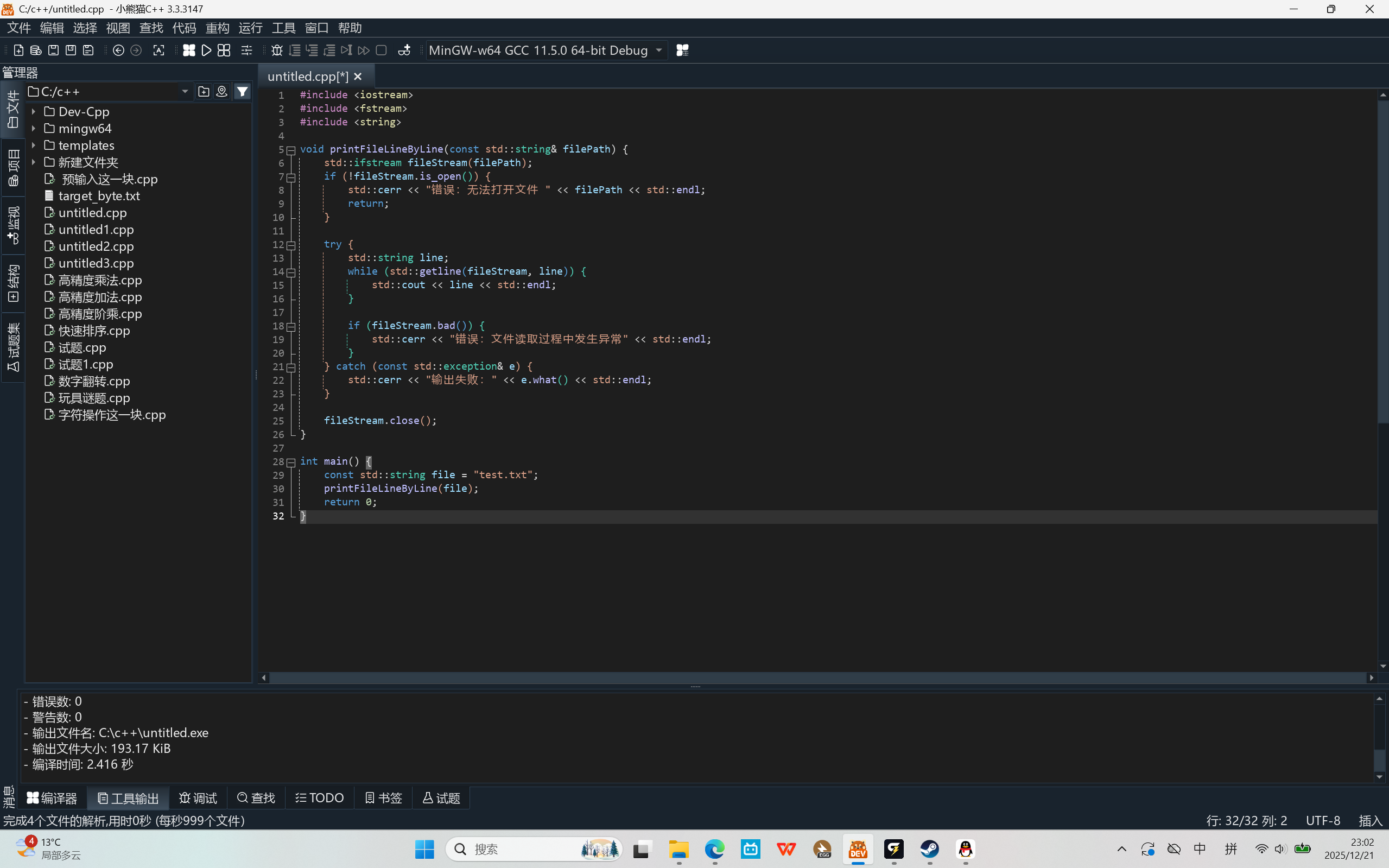
Task: Switch to the 调试 bottom tab
Action: coord(198,798)
